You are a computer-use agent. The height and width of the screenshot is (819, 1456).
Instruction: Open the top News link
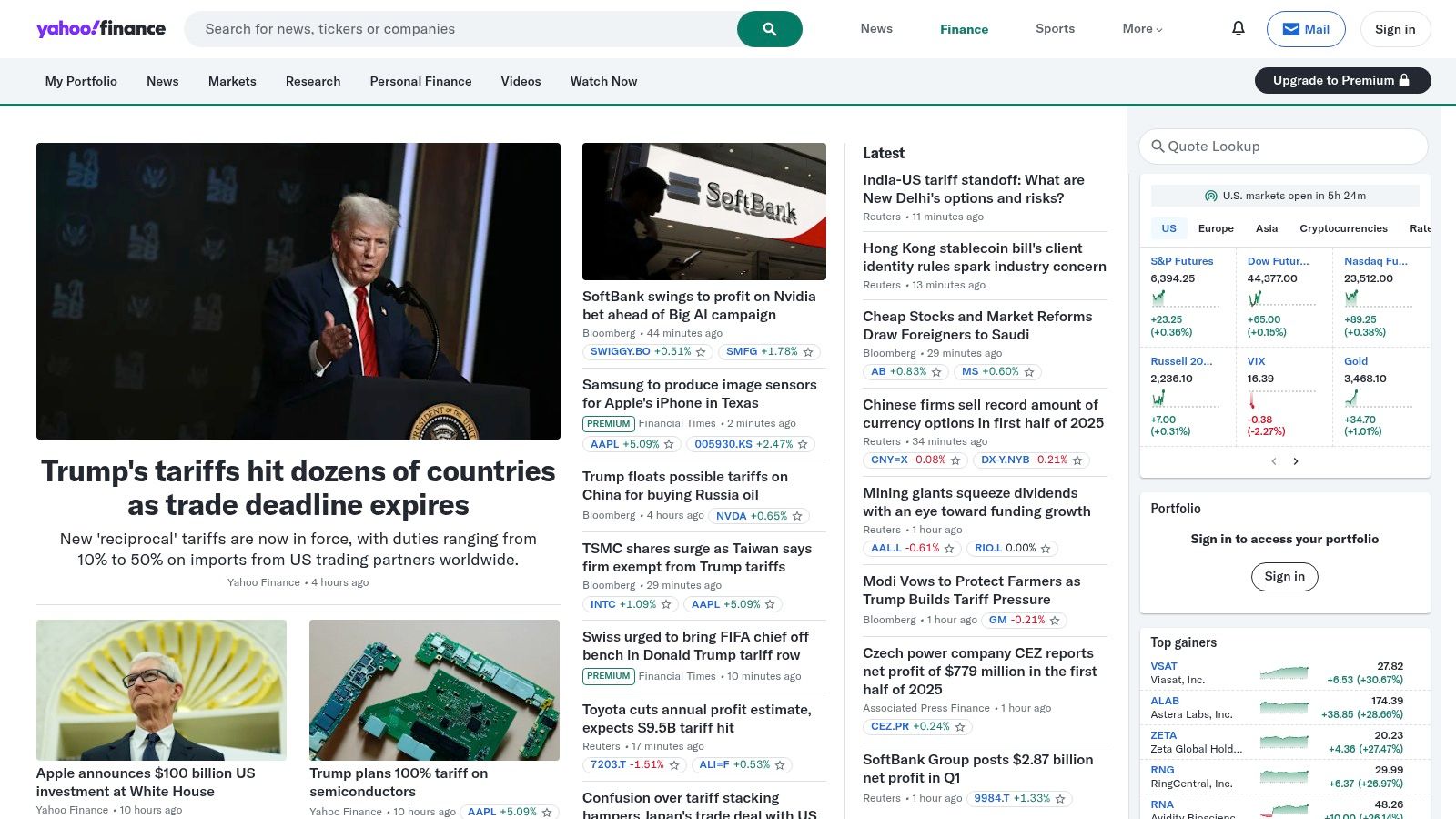click(x=876, y=29)
